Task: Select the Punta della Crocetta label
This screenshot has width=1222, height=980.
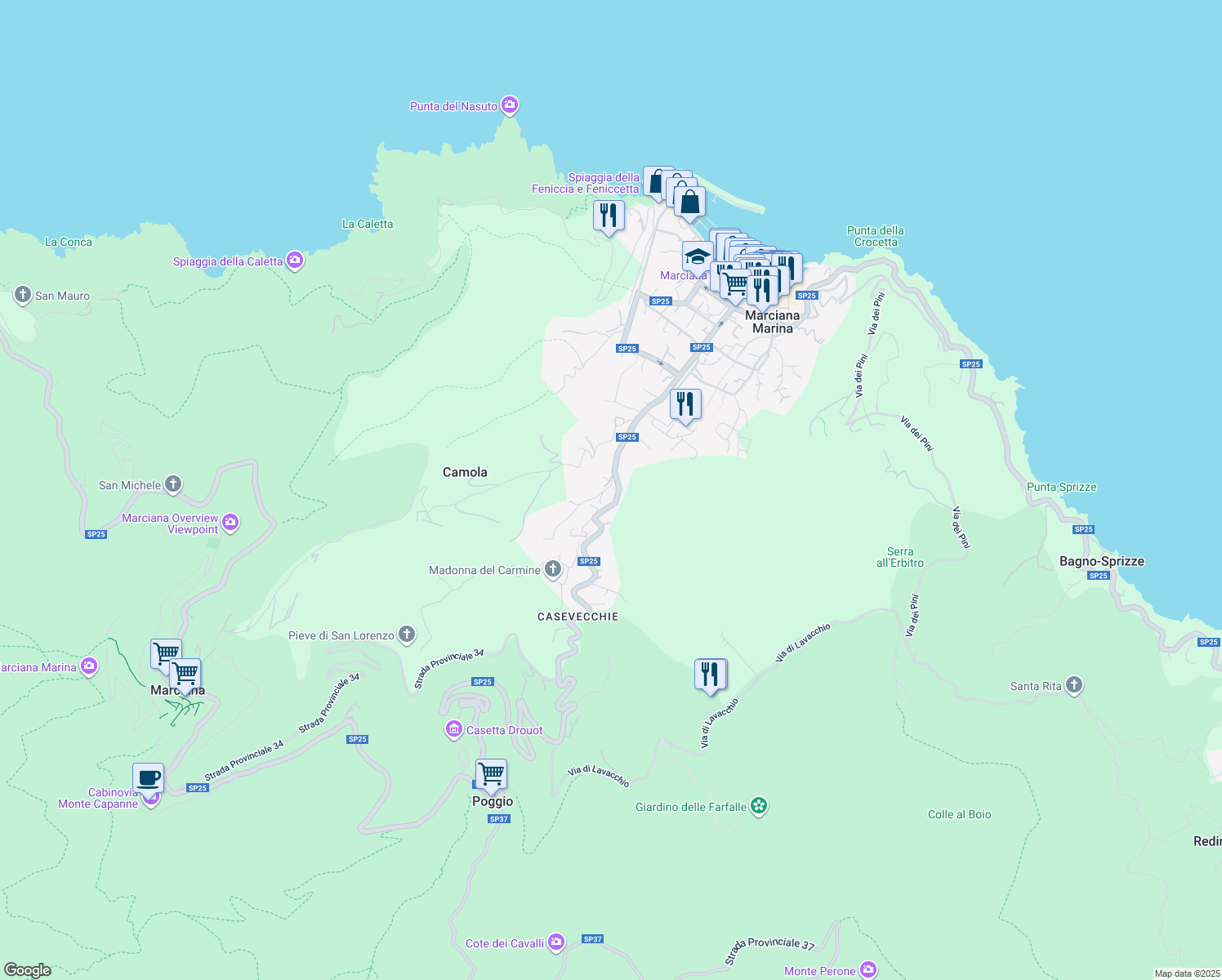Action: pos(876,236)
